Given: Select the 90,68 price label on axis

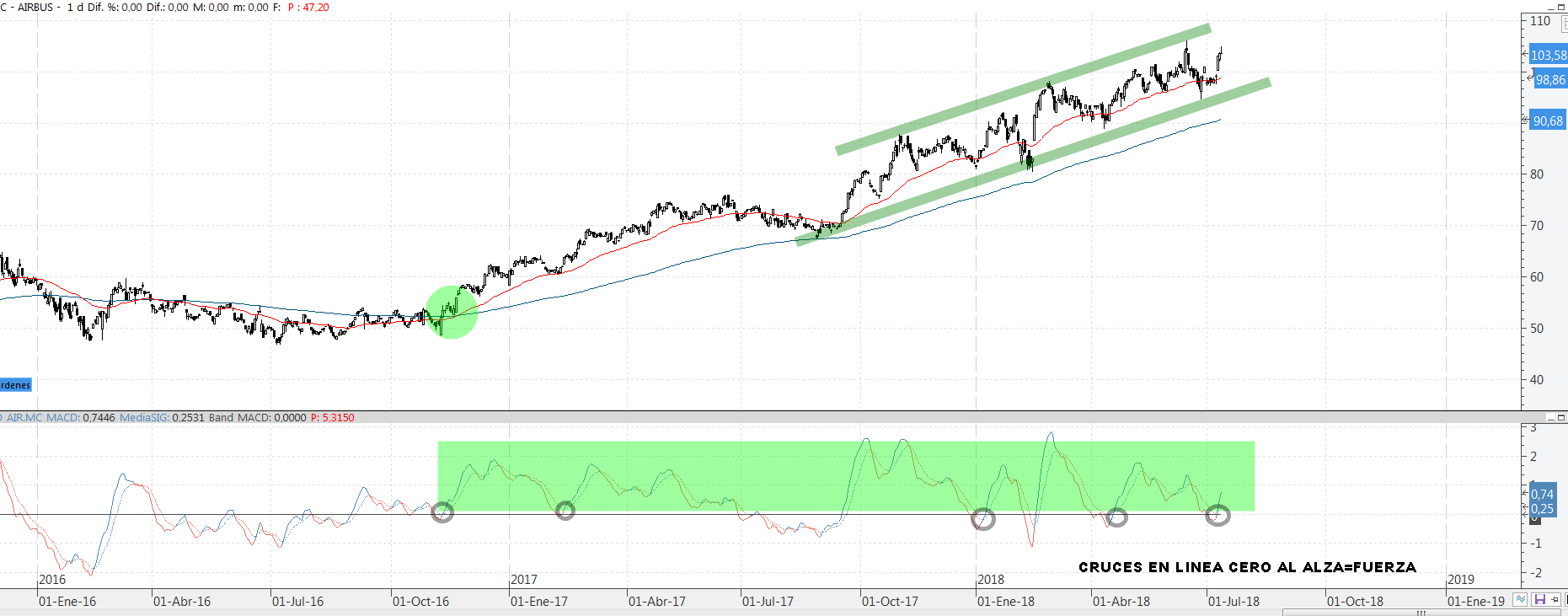Looking at the screenshot, I should [1548, 121].
